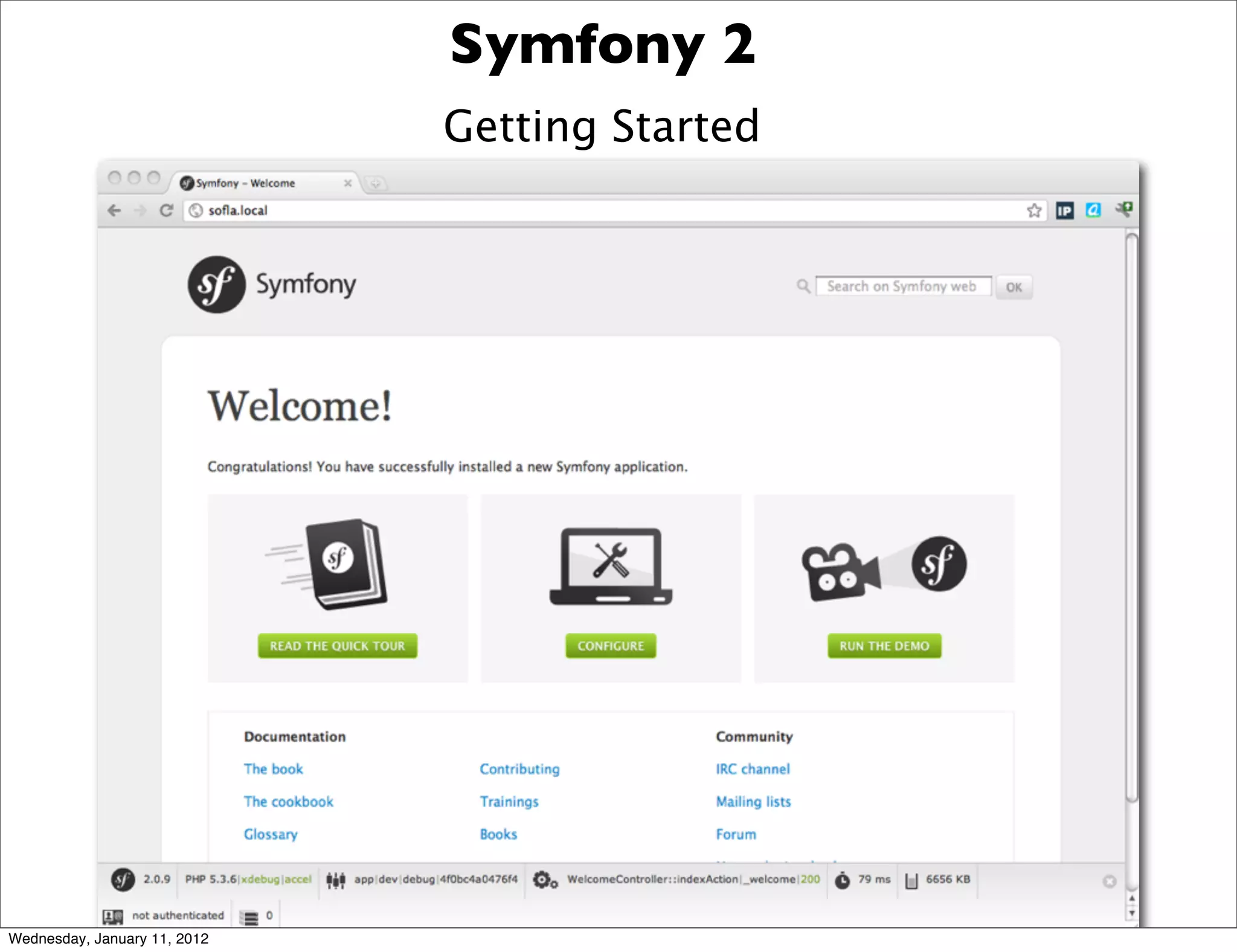Click the Search on Symfony web field
Viewport: 1237px width, 952px height.
point(903,286)
